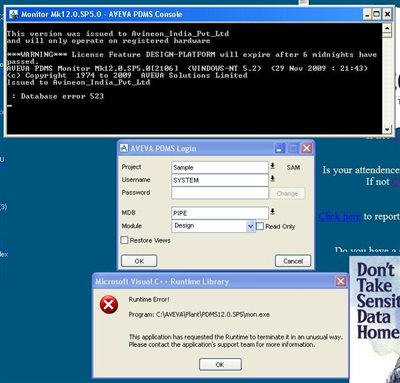Open the Project list arrow button
Screen dimensions: 400x383
click(272, 166)
